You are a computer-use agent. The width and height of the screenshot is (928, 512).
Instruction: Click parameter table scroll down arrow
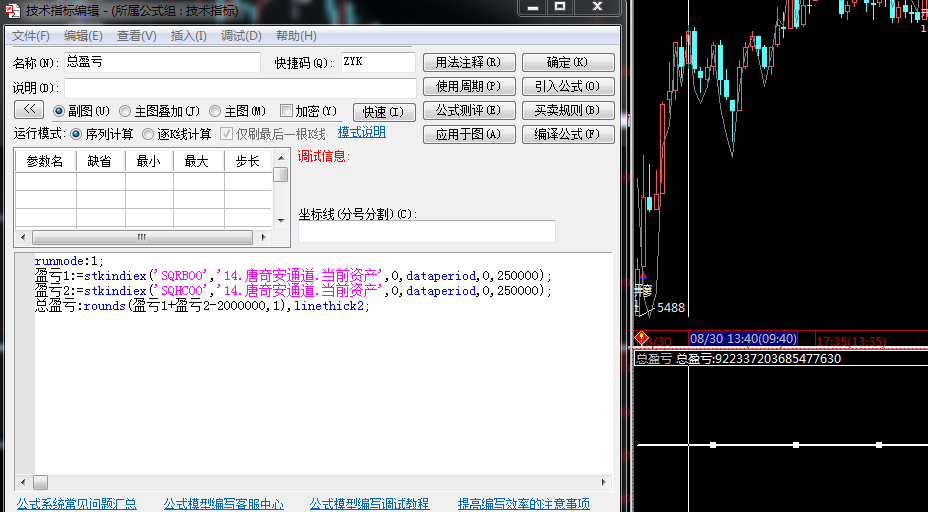281,221
